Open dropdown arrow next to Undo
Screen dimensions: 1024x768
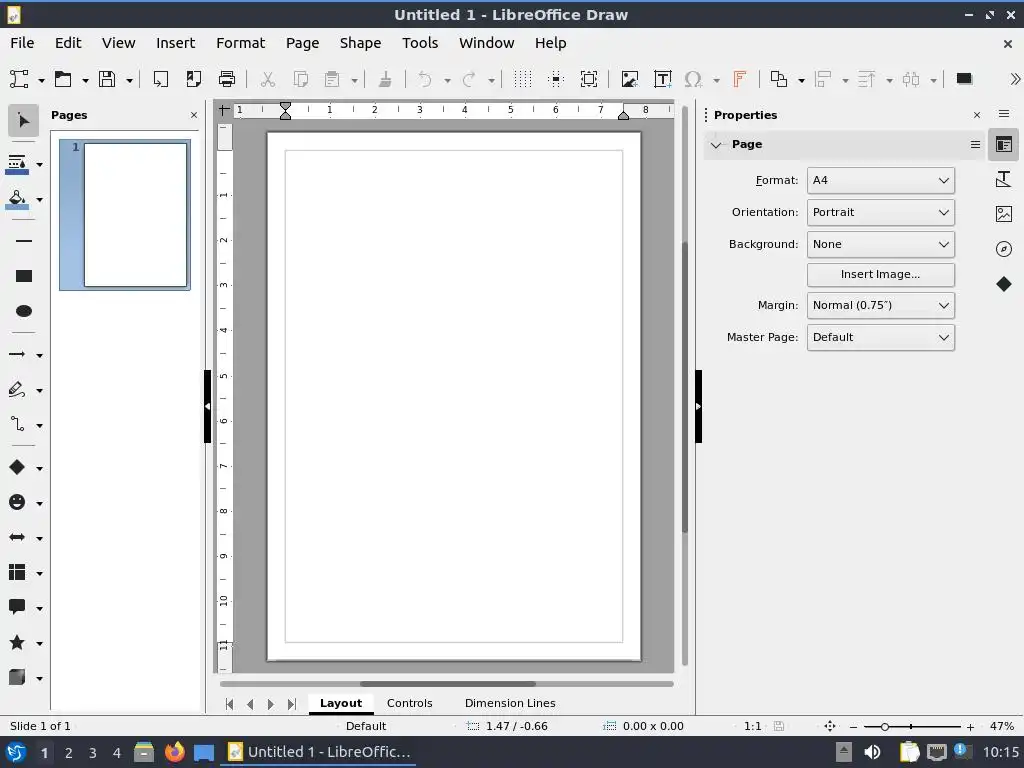(x=447, y=80)
